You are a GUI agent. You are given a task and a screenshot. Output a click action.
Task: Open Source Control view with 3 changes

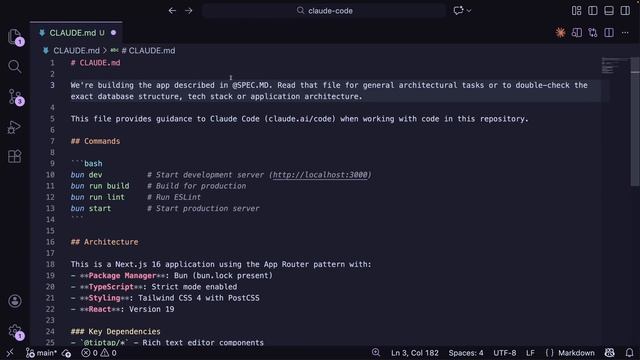pos(16,97)
